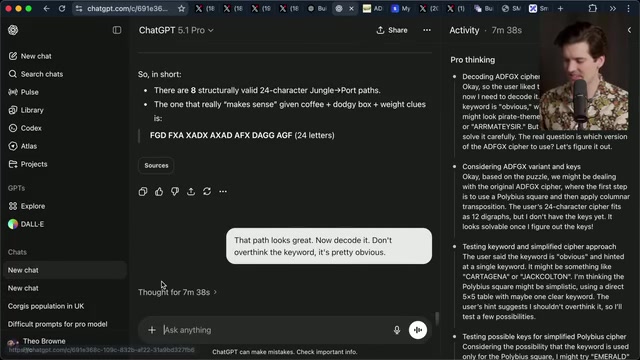Screen dimensions: 640x360
Task: Click the thumbs up icon
Action: (x=159, y=191)
